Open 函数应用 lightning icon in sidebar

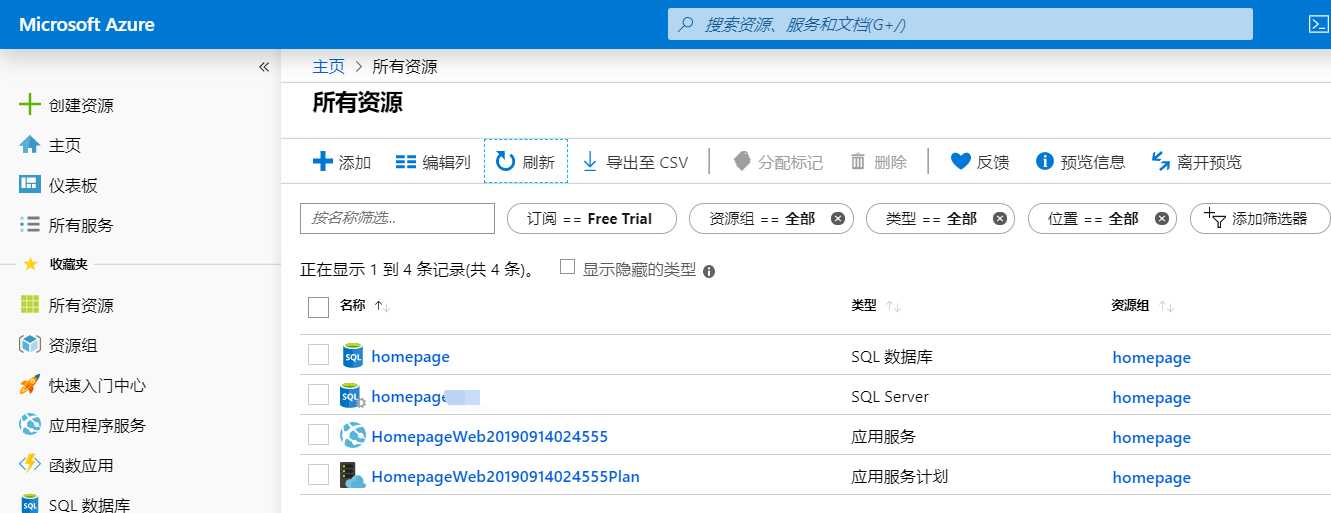(x=30, y=465)
